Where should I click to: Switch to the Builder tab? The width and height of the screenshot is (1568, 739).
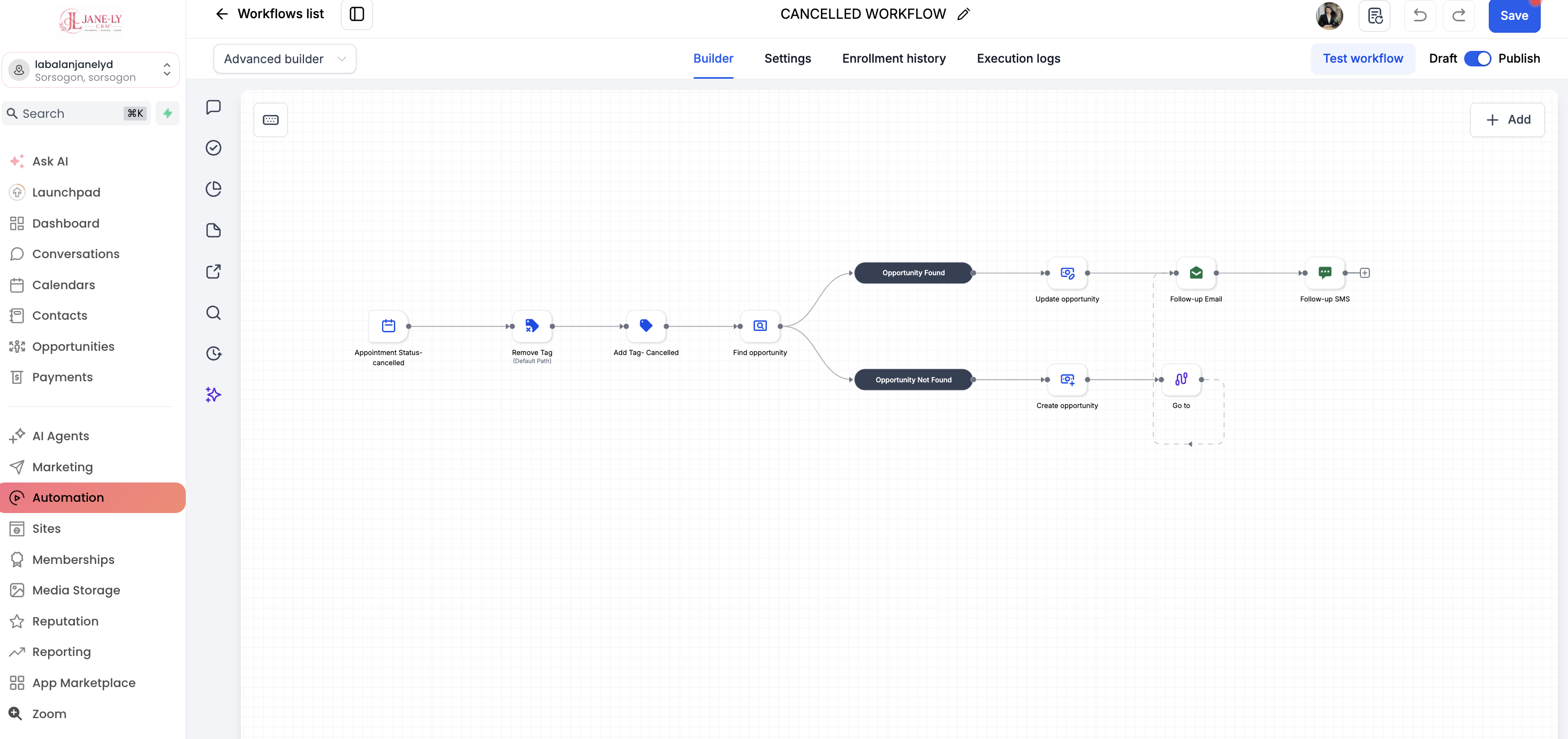(713, 58)
